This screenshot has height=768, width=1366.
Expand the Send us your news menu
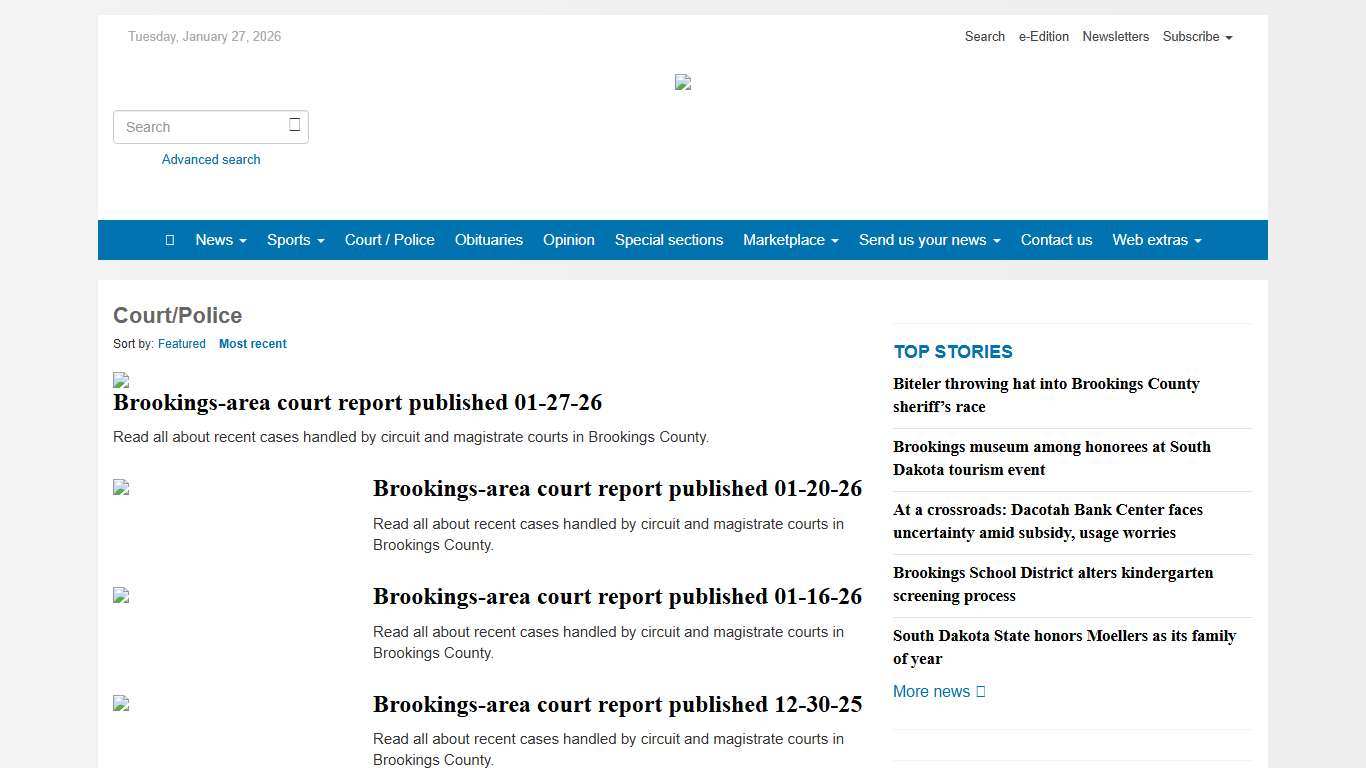pyautogui.click(x=929, y=240)
